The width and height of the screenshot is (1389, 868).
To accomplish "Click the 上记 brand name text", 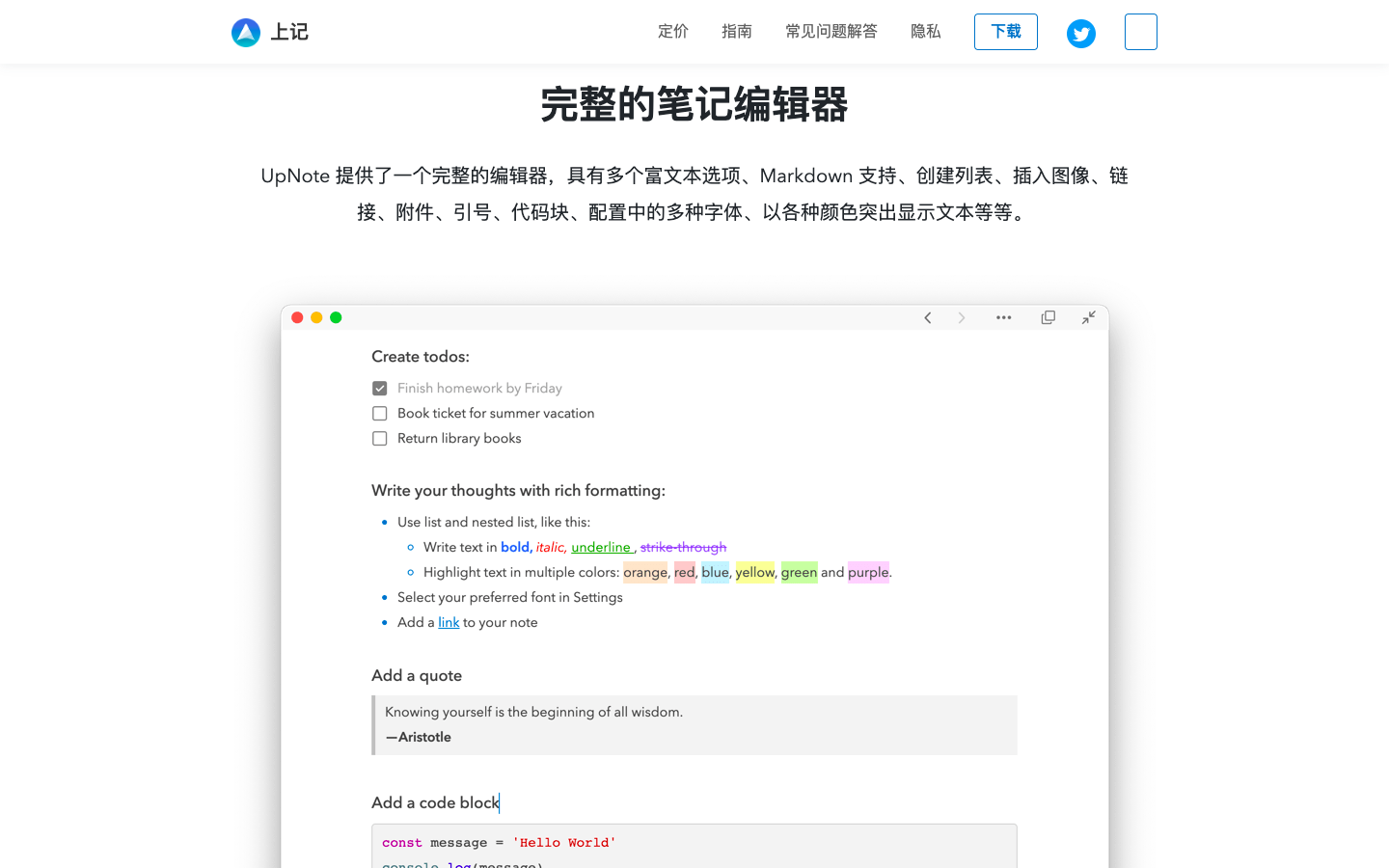I will click(x=289, y=32).
